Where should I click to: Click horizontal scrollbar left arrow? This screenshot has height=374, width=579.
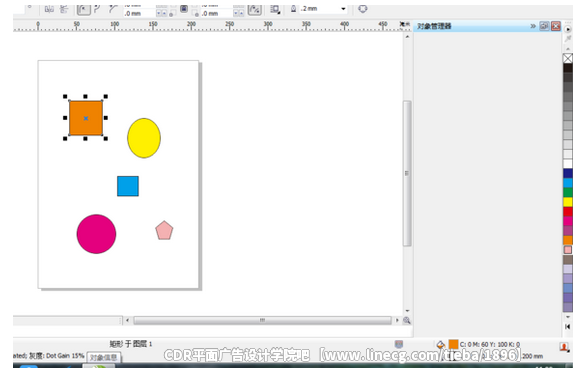click(127, 320)
